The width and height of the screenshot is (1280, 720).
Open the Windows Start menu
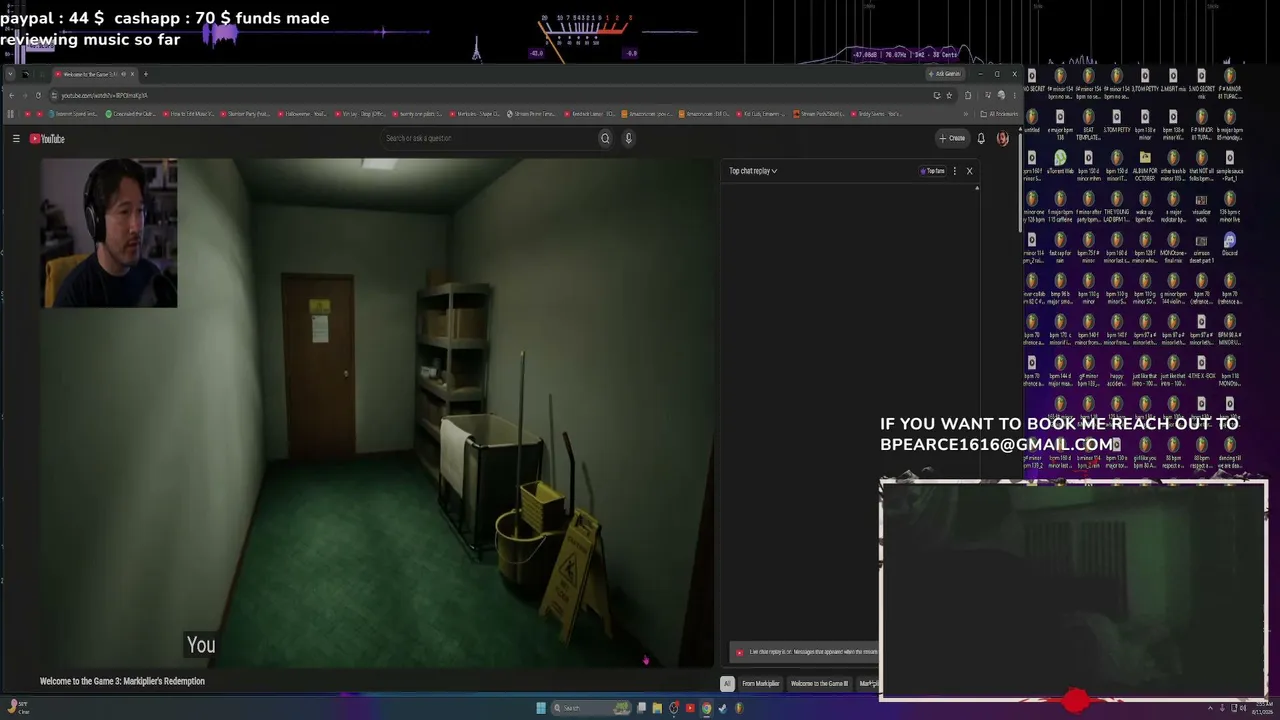pos(541,708)
